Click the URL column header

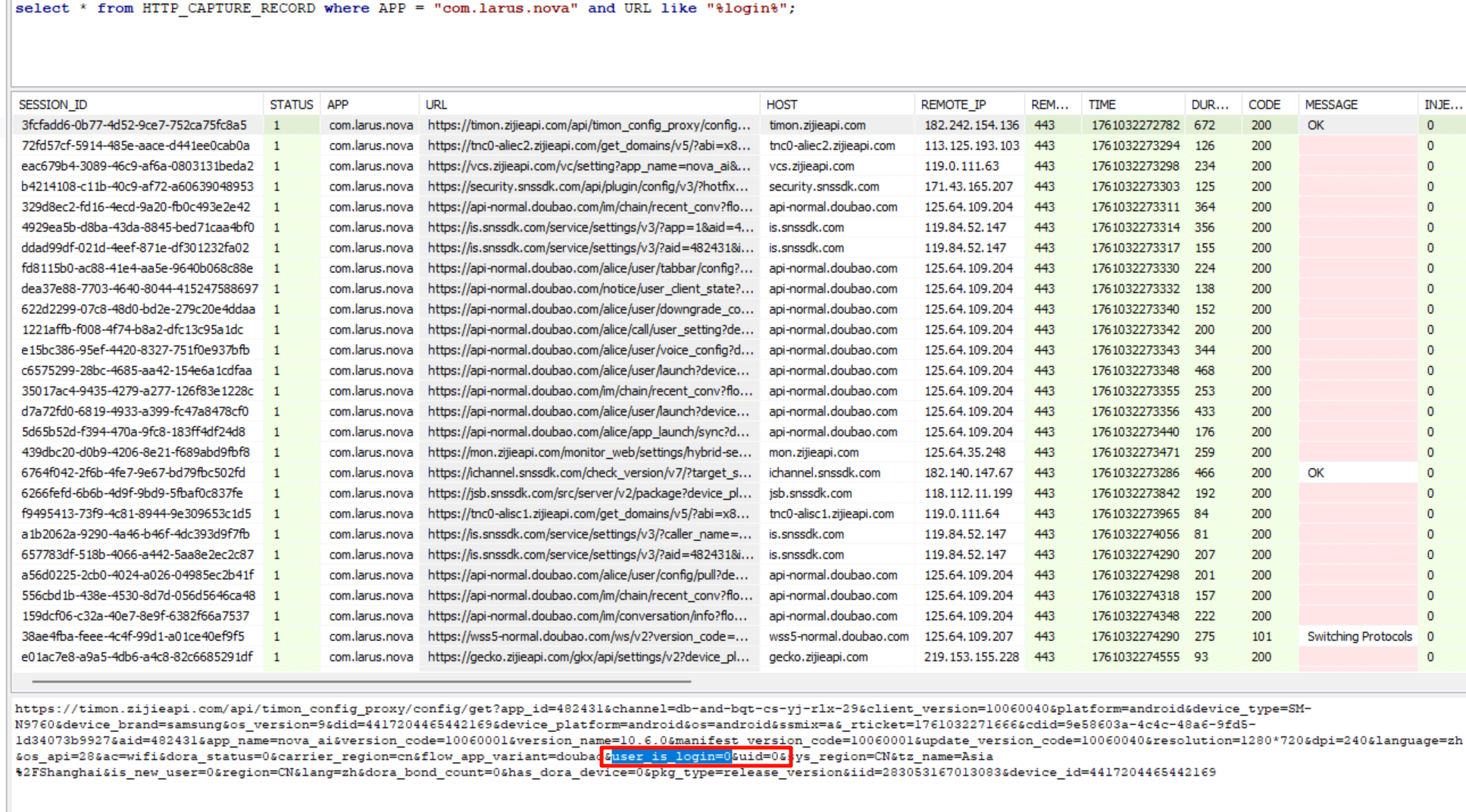click(436, 105)
